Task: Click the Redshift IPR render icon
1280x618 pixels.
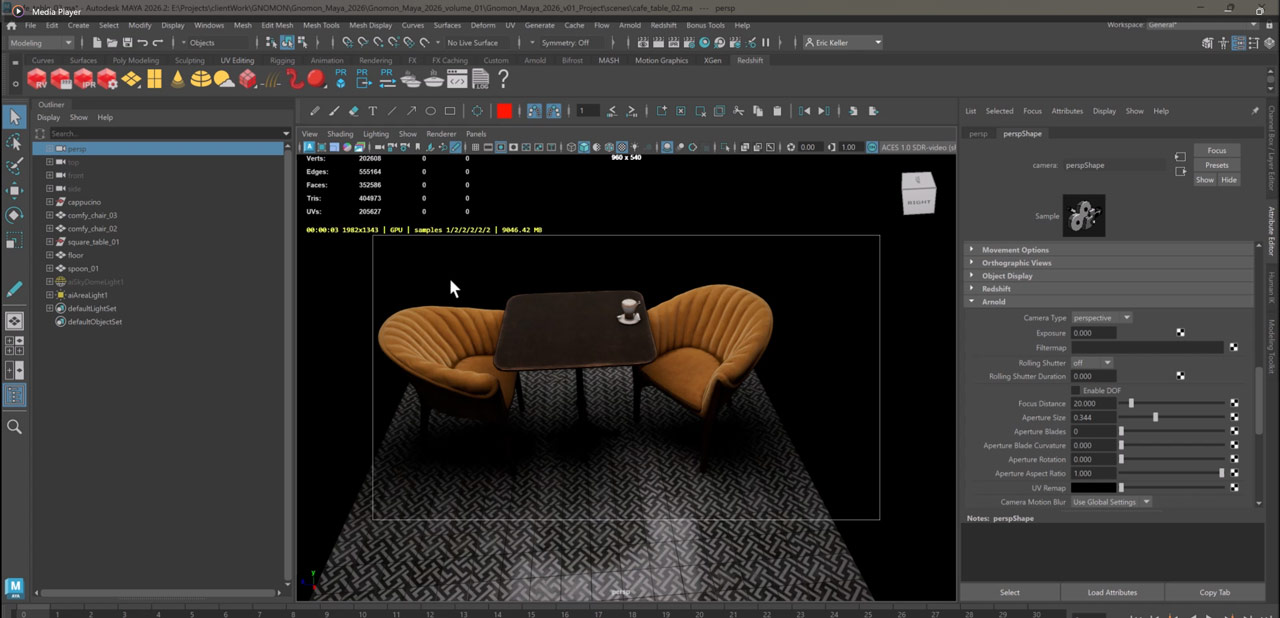Action: click(x=84, y=79)
